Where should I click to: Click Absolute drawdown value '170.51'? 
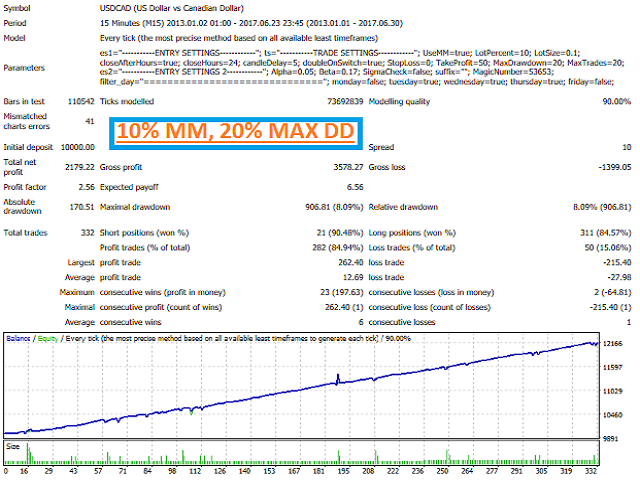(x=82, y=207)
